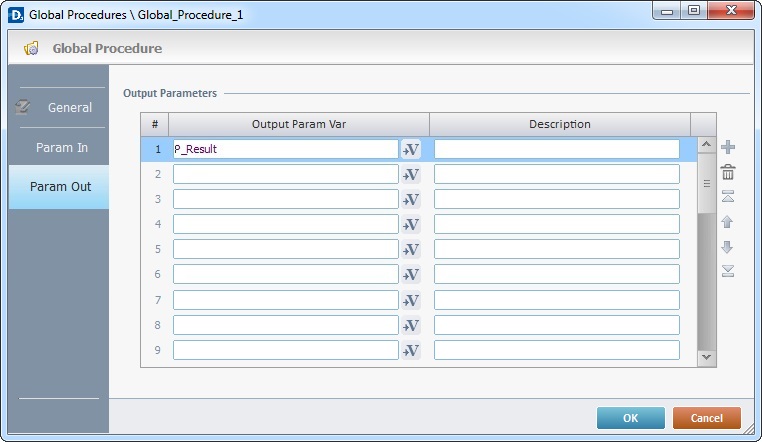The image size is (762, 442).
Task: Select the Param Out tab
Action: click(x=58, y=187)
